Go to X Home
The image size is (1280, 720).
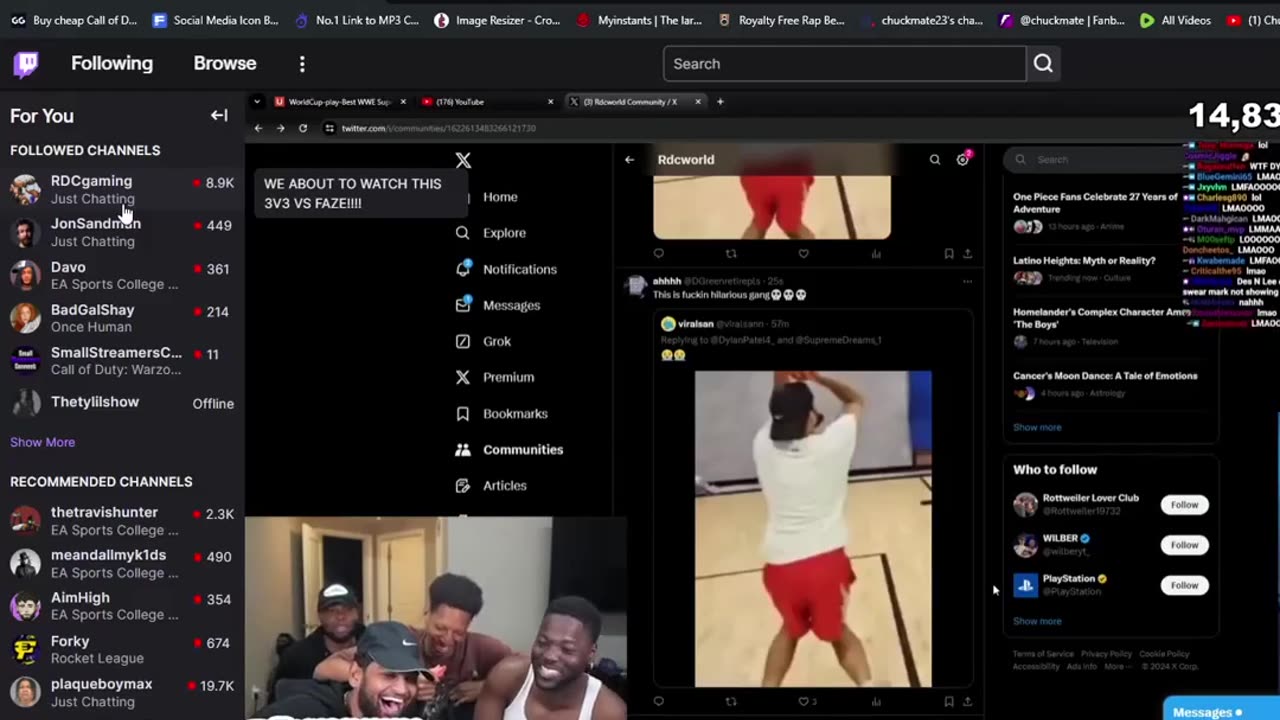[x=500, y=197]
